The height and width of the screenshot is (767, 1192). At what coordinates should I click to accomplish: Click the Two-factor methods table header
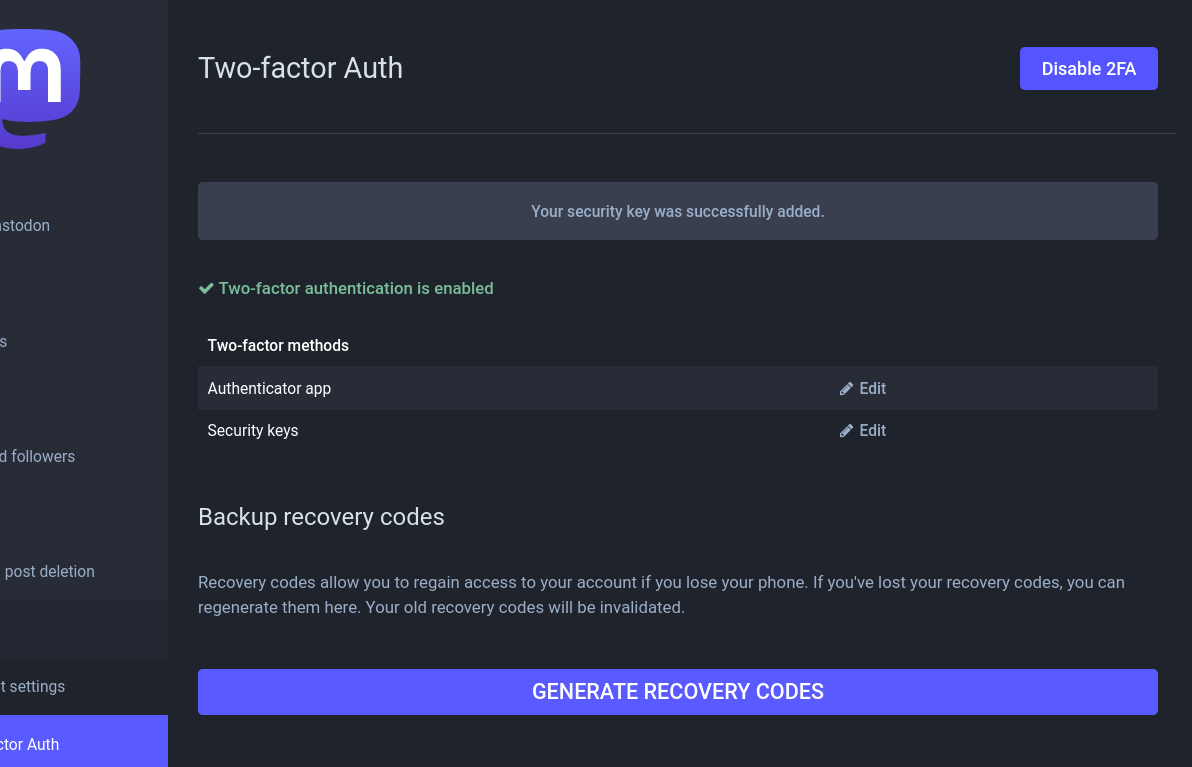(x=278, y=345)
